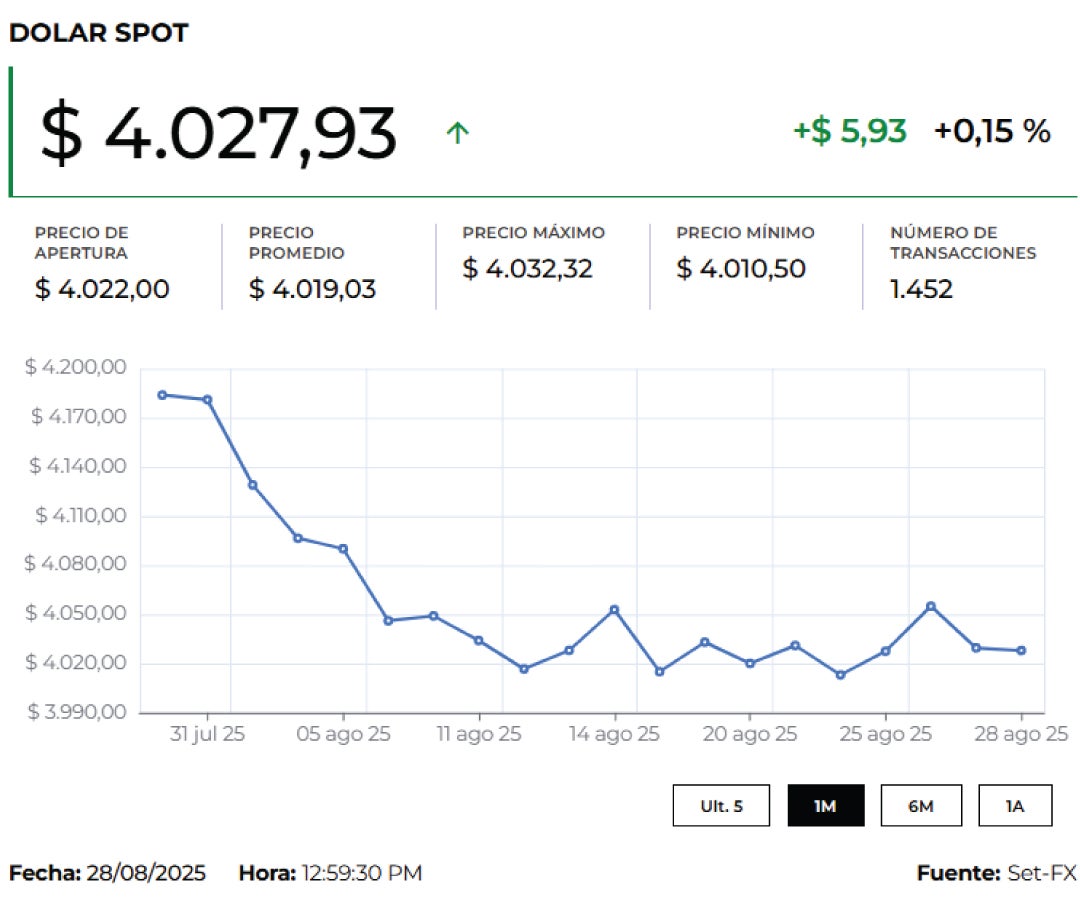Switch chart to the 6M range

coord(920,806)
